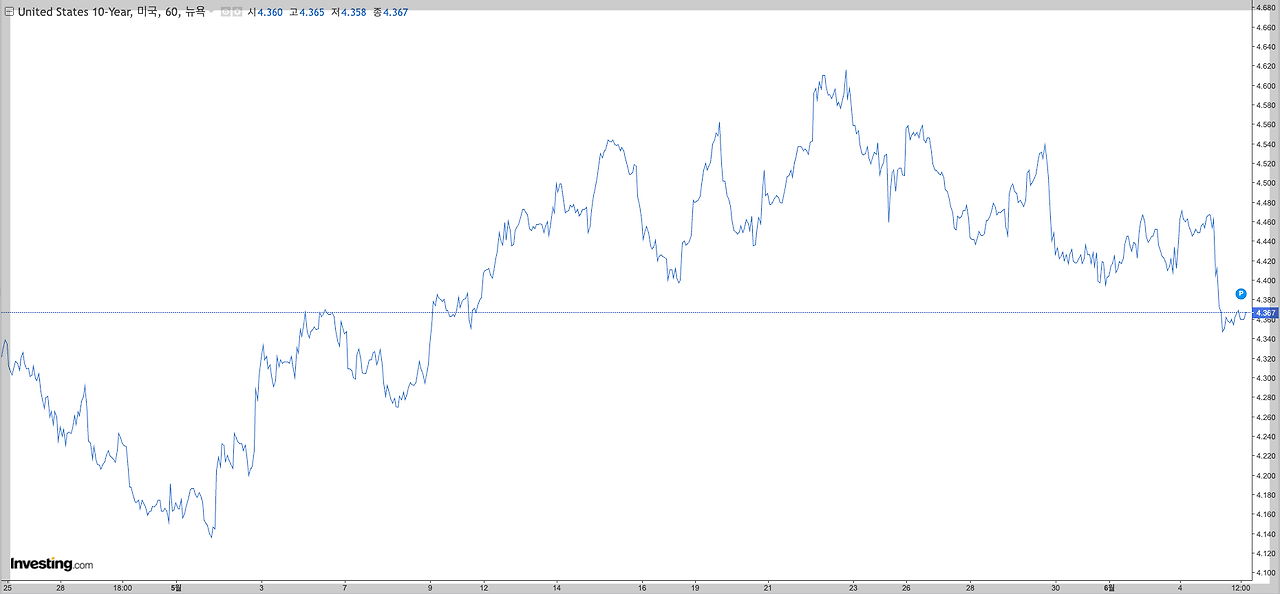Click the 4.100 price axis label

tap(1266, 572)
